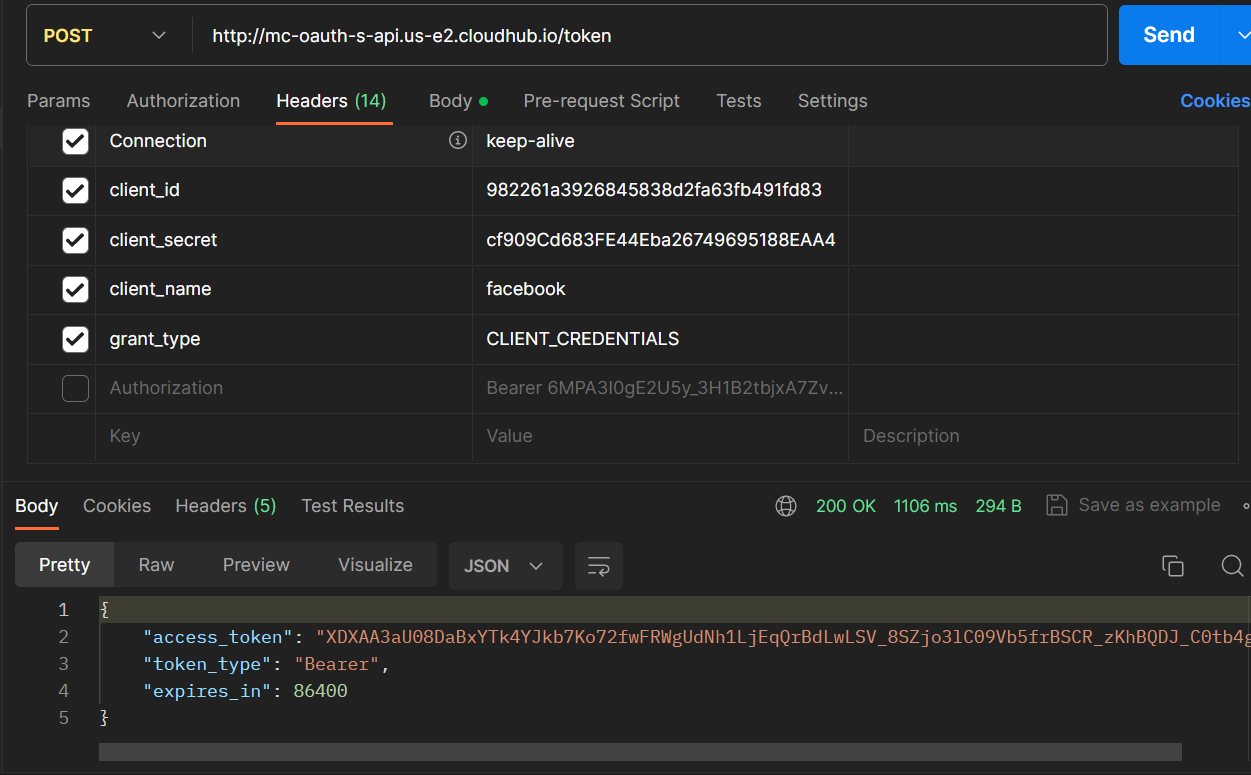Open the Send button dropdown arrow

click(x=1236, y=35)
